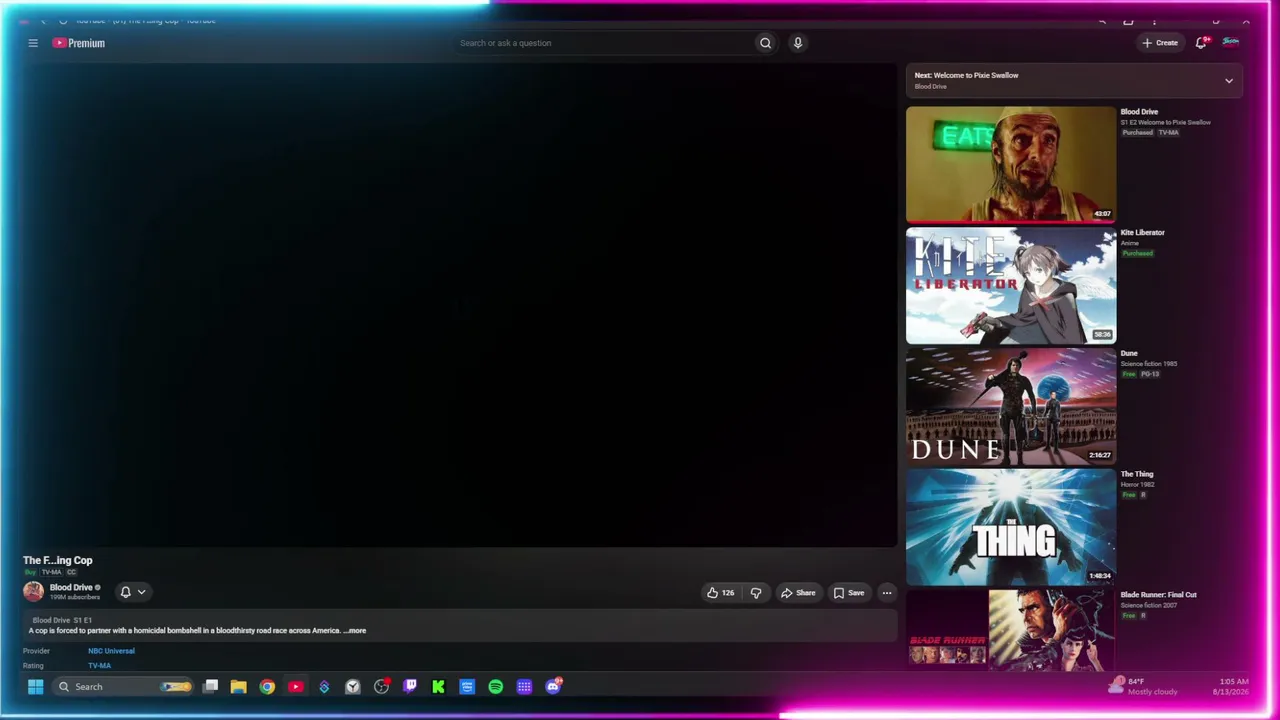The image size is (1280, 720).
Task: Open the taskbar clock and date
Action: click(1233, 686)
